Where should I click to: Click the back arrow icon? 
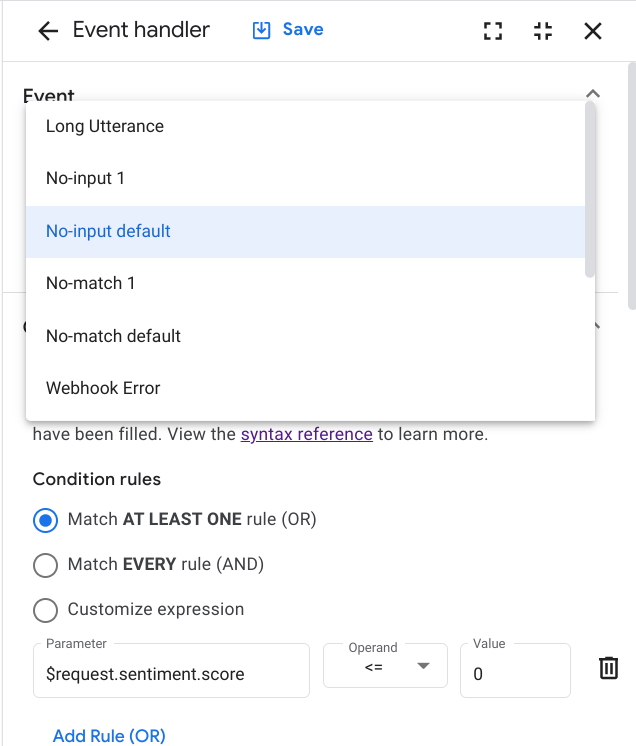coord(47,31)
